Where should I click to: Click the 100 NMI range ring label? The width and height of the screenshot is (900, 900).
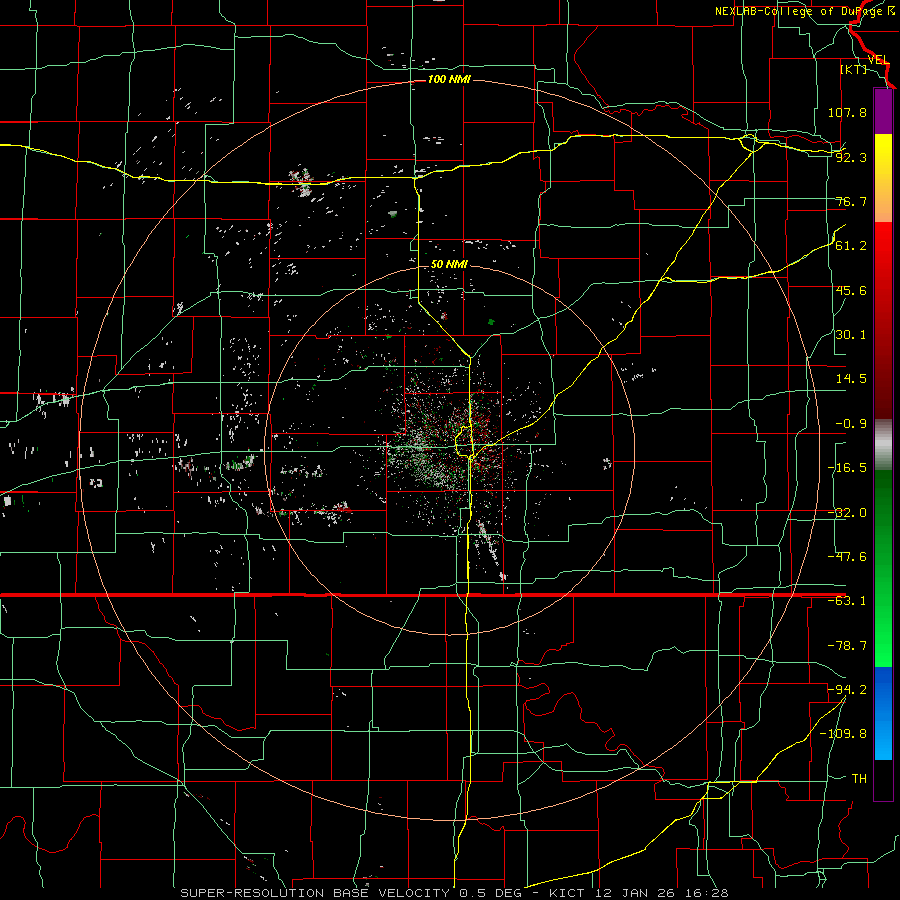point(449,79)
